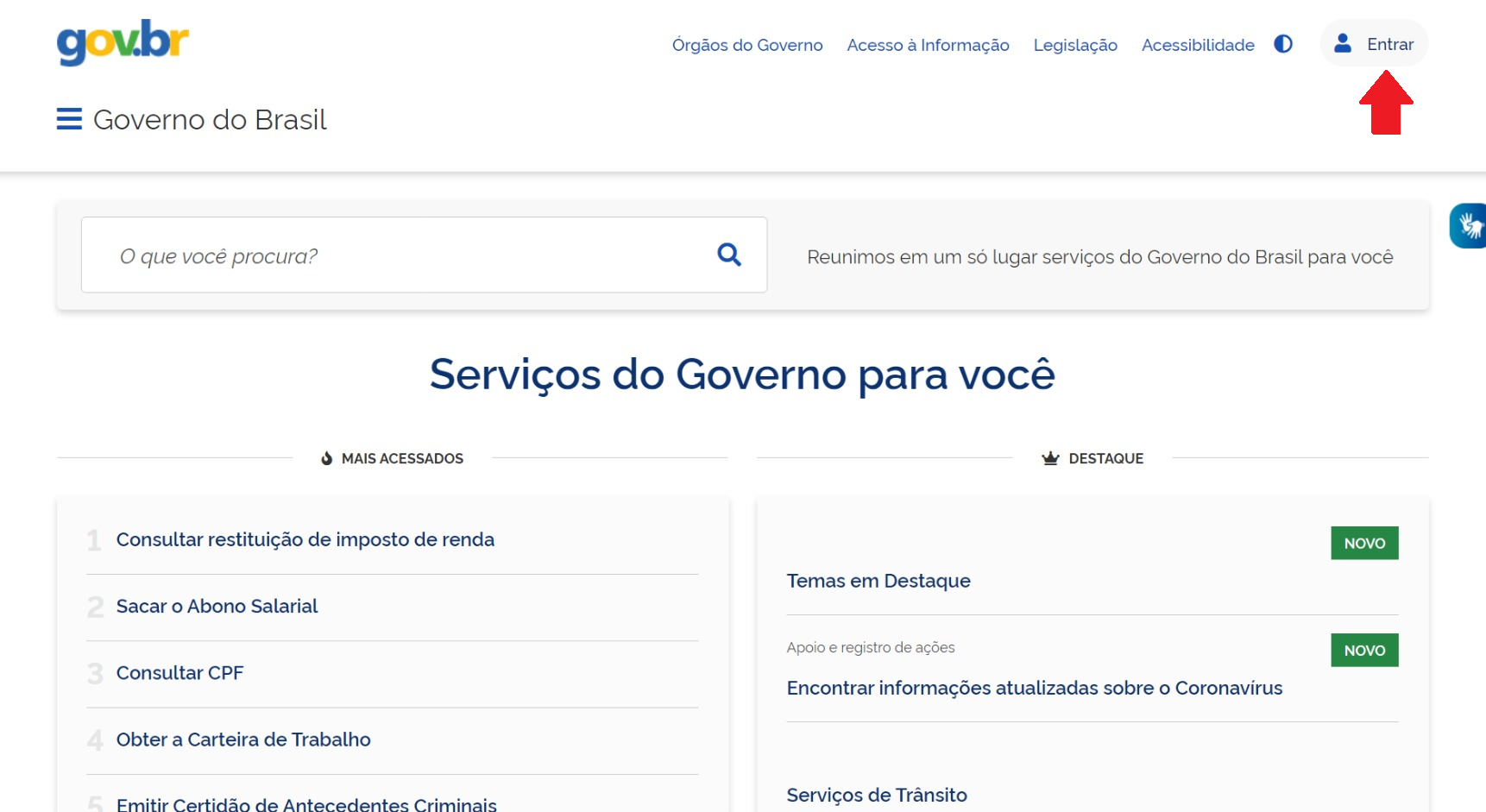Click the search magnifier icon
The width and height of the screenshot is (1486, 812).
click(729, 255)
